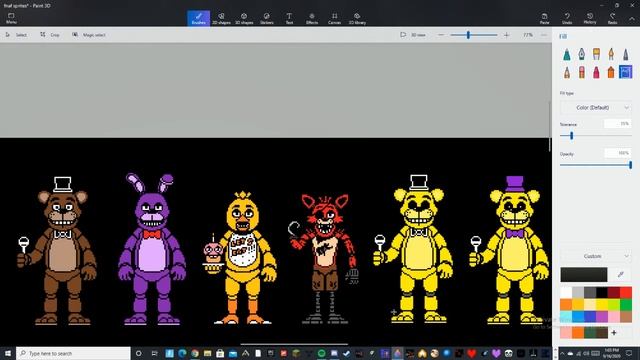Screen dimensions: 640x360
Task: Click the Undo button
Action: click(567, 18)
